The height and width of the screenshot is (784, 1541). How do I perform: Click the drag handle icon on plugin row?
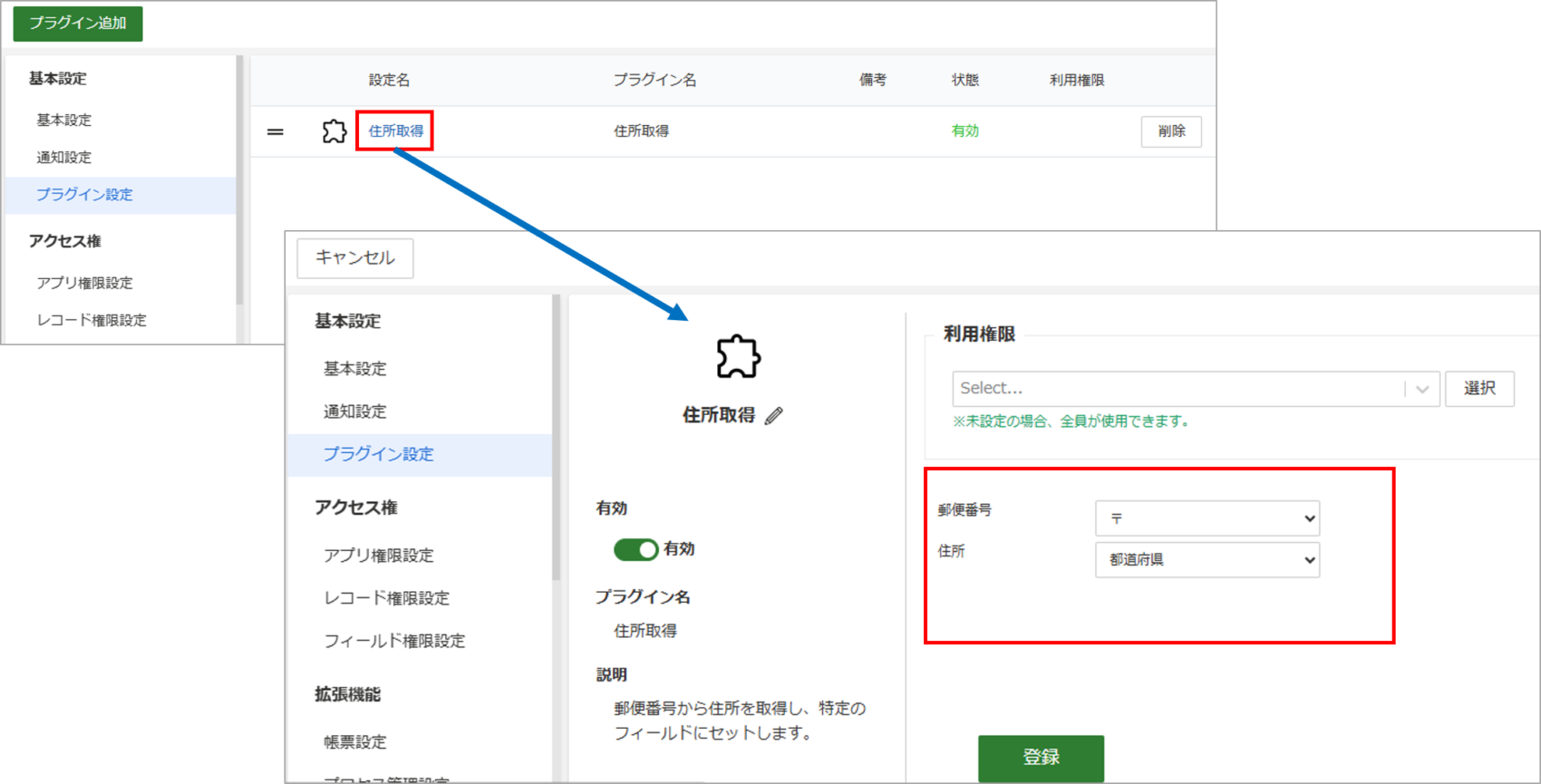tap(276, 132)
